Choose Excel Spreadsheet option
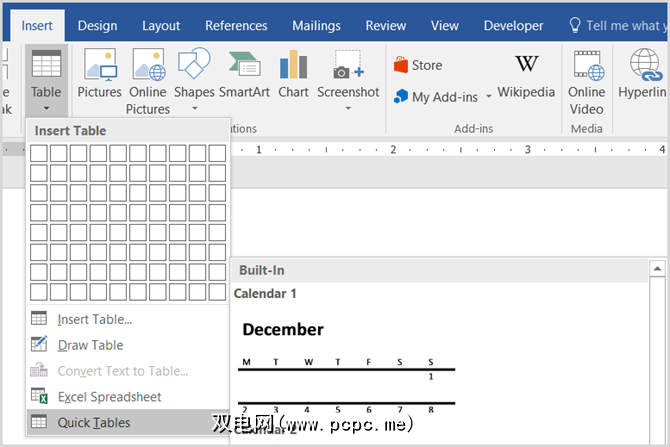The height and width of the screenshot is (447, 670). tap(127, 397)
